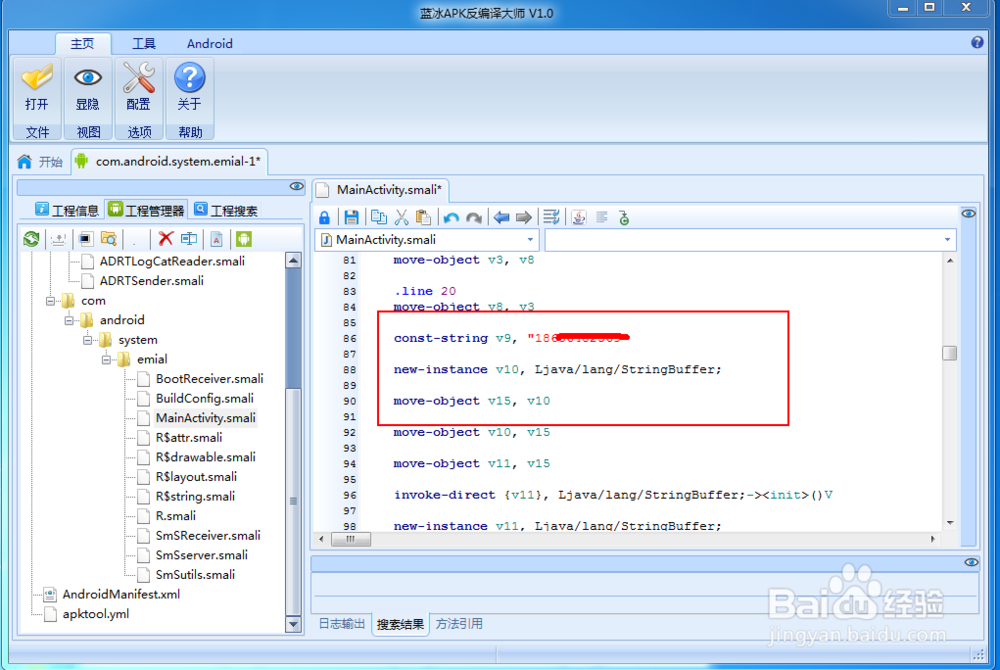1000x670 pixels.
Task: Click the editor horizontal scrollbar thumb
Action: tap(351, 539)
